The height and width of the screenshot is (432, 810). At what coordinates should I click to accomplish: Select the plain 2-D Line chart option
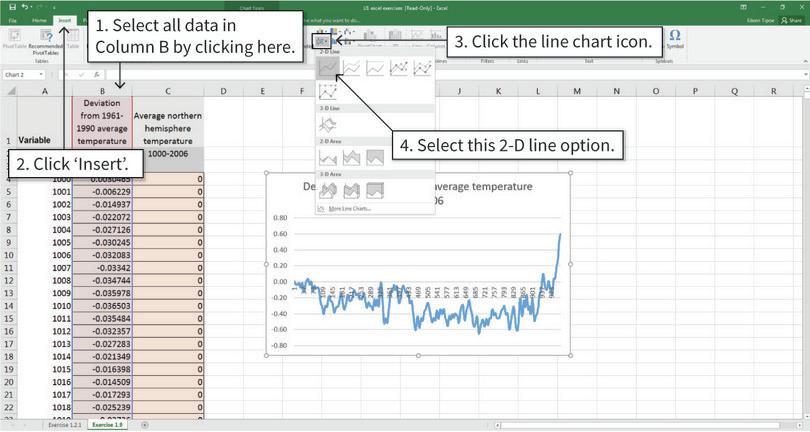[x=328, y=68]
